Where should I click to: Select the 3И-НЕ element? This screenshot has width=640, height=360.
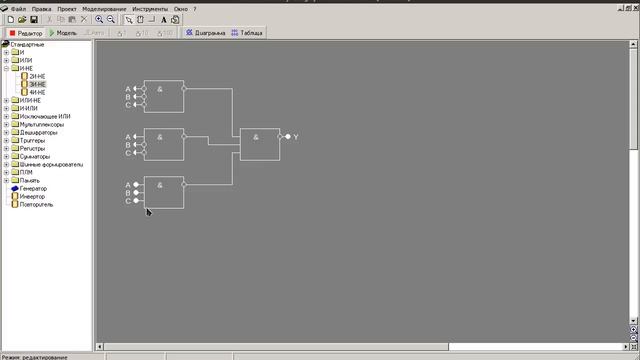pyautogui.click(x=37, y=84)
